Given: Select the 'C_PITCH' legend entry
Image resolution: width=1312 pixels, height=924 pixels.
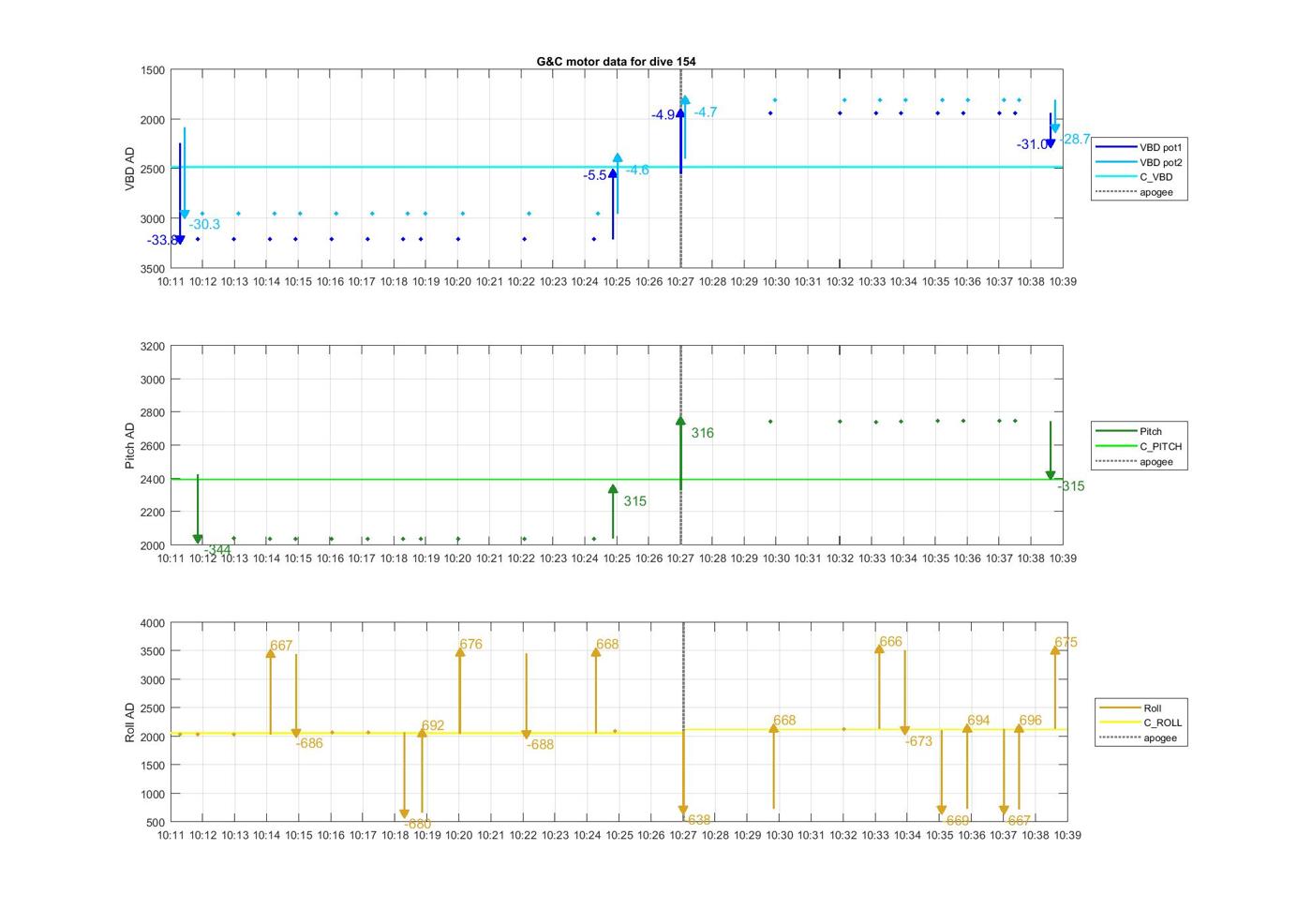Looking at the screenshot, I should coord(1141,446).
